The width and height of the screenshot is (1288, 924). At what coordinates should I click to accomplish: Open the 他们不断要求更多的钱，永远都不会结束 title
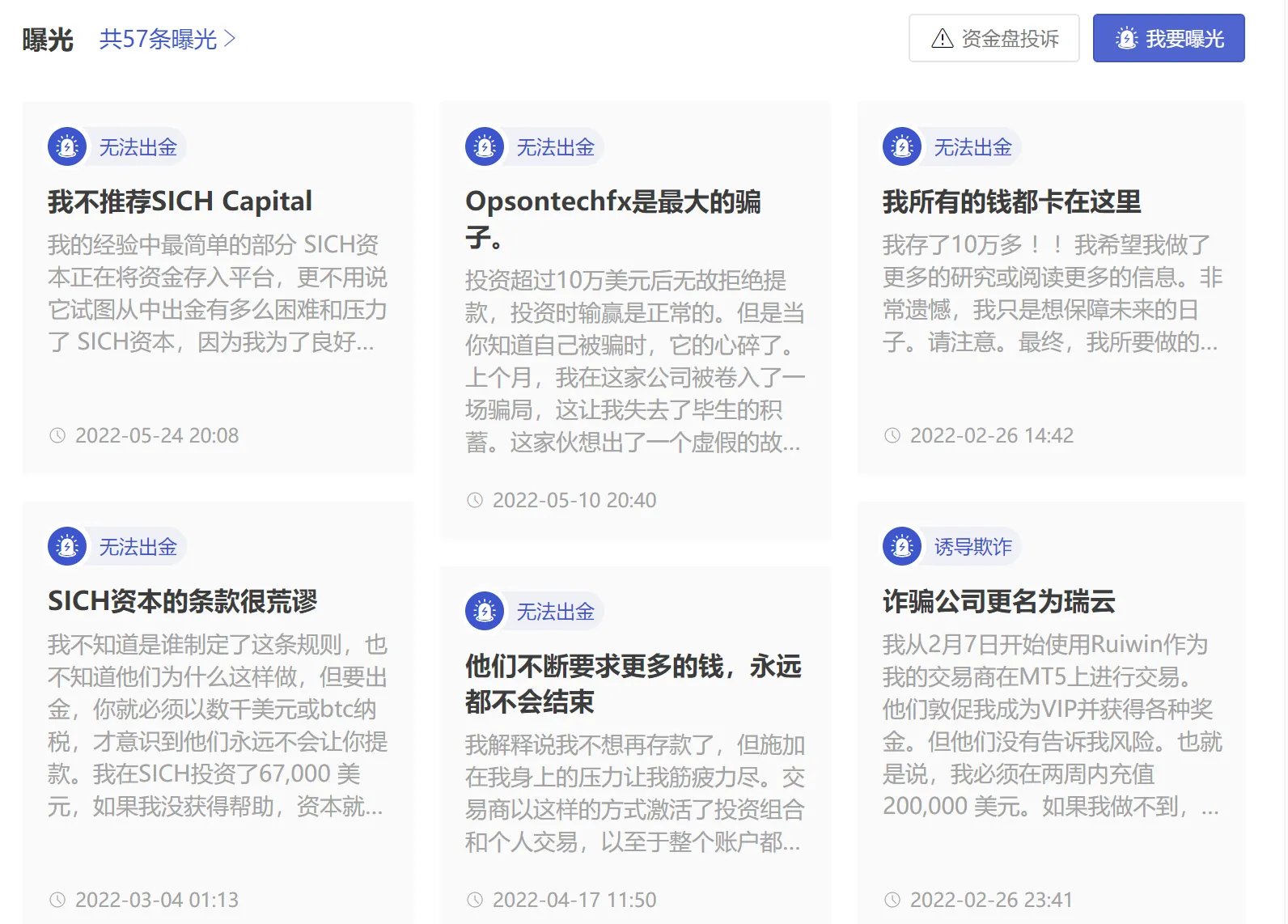point(633,683)
